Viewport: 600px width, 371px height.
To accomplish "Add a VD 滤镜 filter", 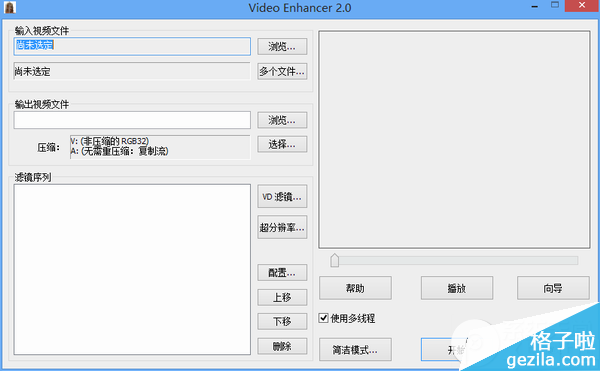I will coord(282,197).
